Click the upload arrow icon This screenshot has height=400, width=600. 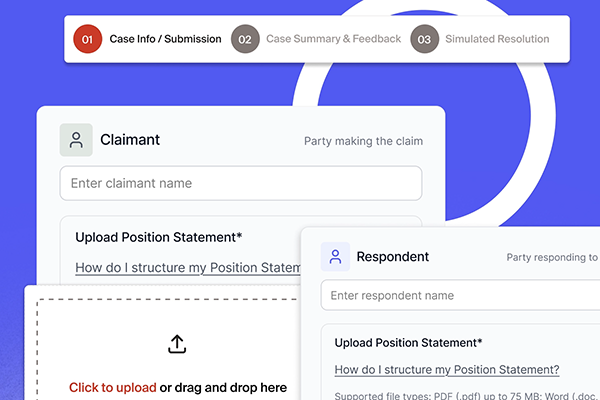(177, 344)
